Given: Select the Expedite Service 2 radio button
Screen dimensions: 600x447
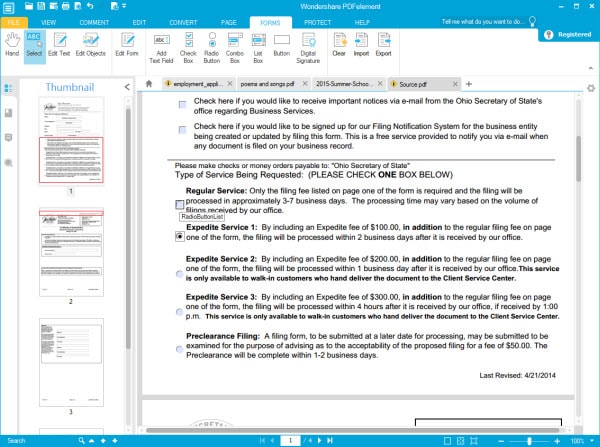Looking at the screenshot, I should tap(179, 274).
